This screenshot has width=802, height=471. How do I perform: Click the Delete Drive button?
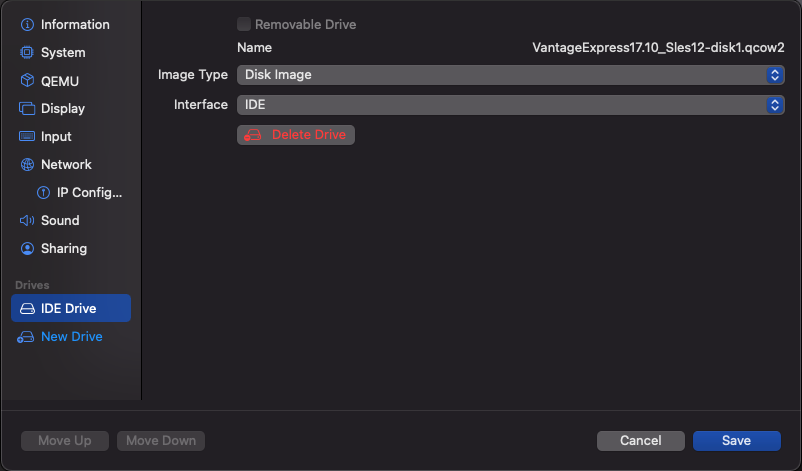coord(296,135)
